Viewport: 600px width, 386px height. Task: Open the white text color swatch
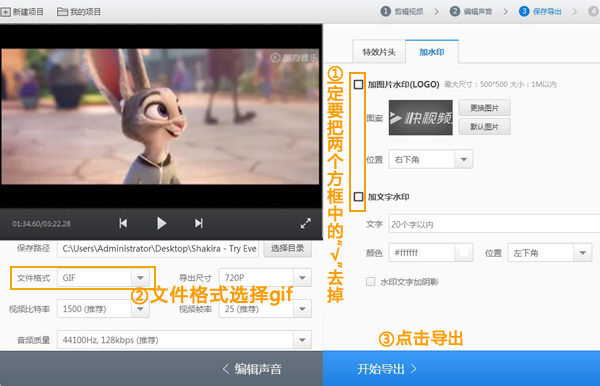[464, 252]
